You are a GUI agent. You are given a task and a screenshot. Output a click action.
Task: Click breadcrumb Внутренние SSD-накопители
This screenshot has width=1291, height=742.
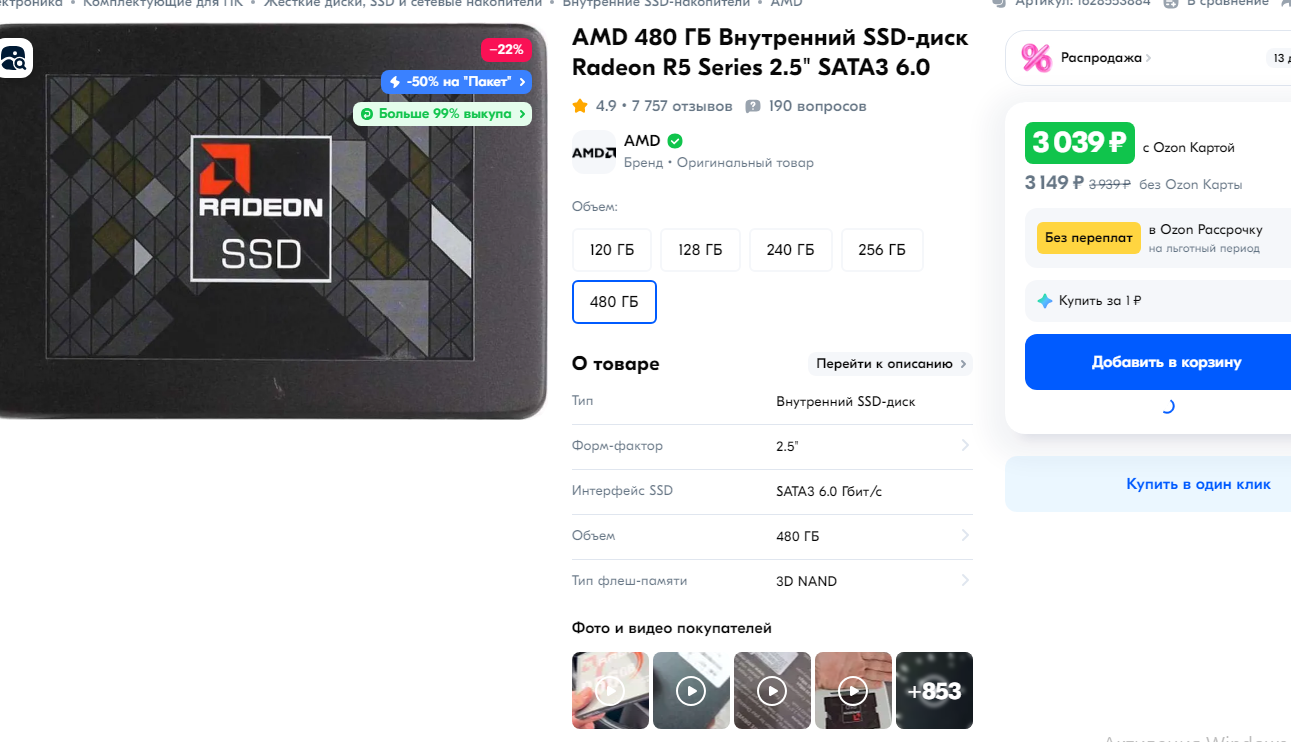click(x=656, y=3)
